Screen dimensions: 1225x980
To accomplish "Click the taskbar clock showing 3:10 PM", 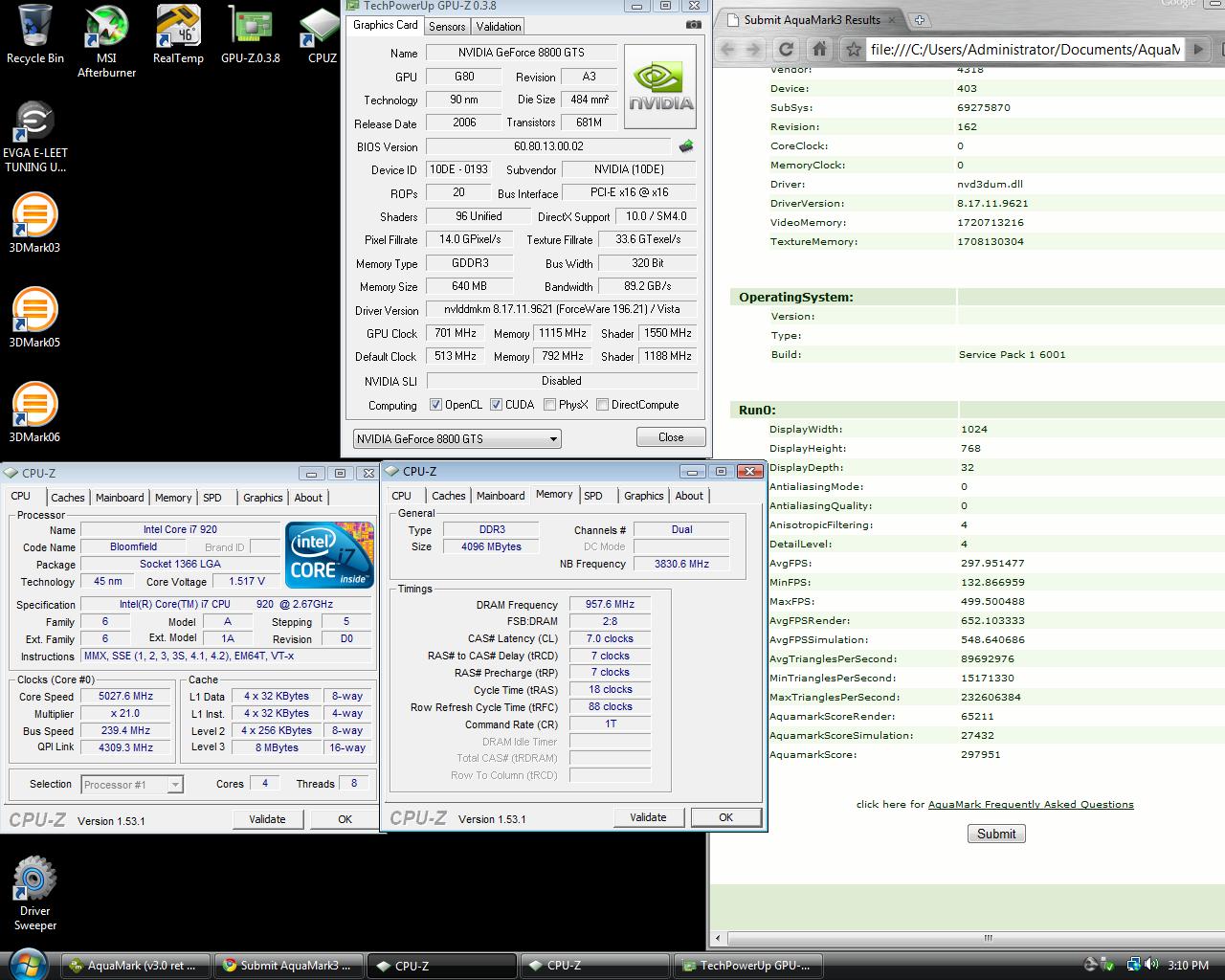I will pyautogui.click(x=1188, y=966).
